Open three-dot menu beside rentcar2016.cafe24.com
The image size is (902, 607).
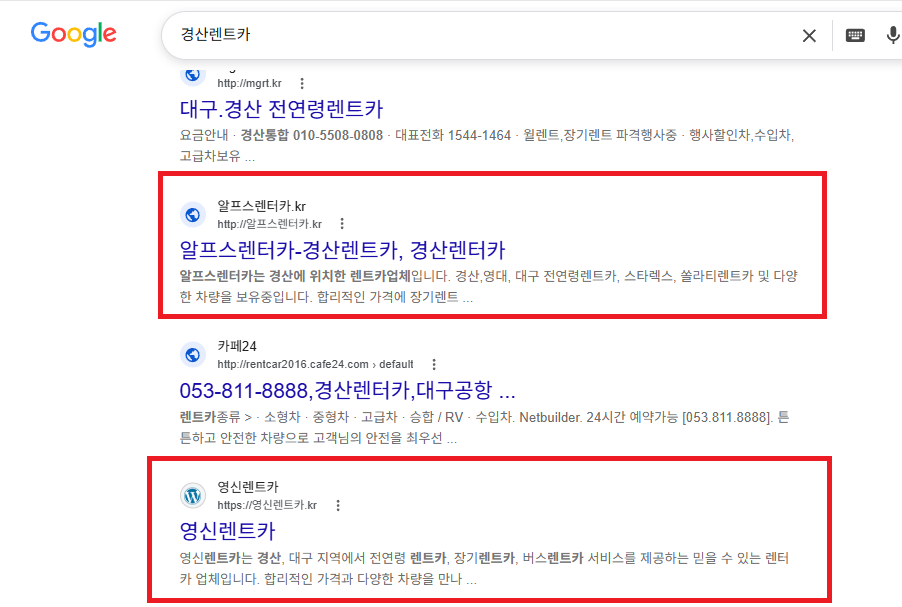[434, 364]
